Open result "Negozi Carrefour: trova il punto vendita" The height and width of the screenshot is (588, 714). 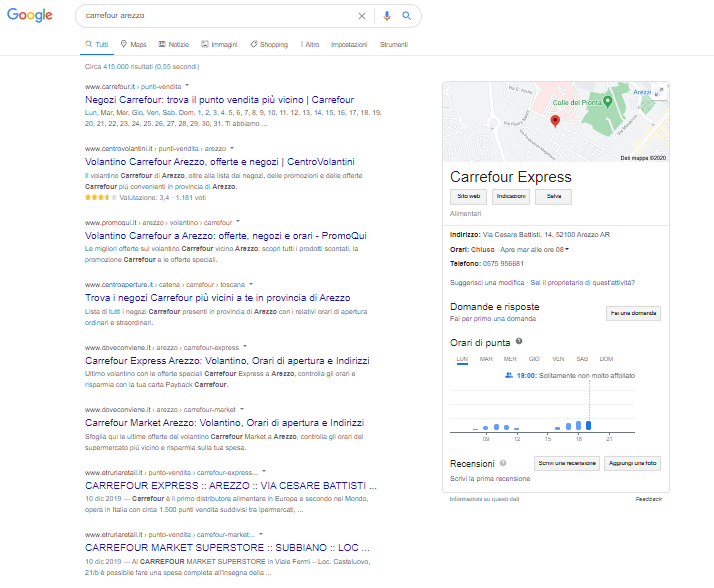[x=219, y=100]
